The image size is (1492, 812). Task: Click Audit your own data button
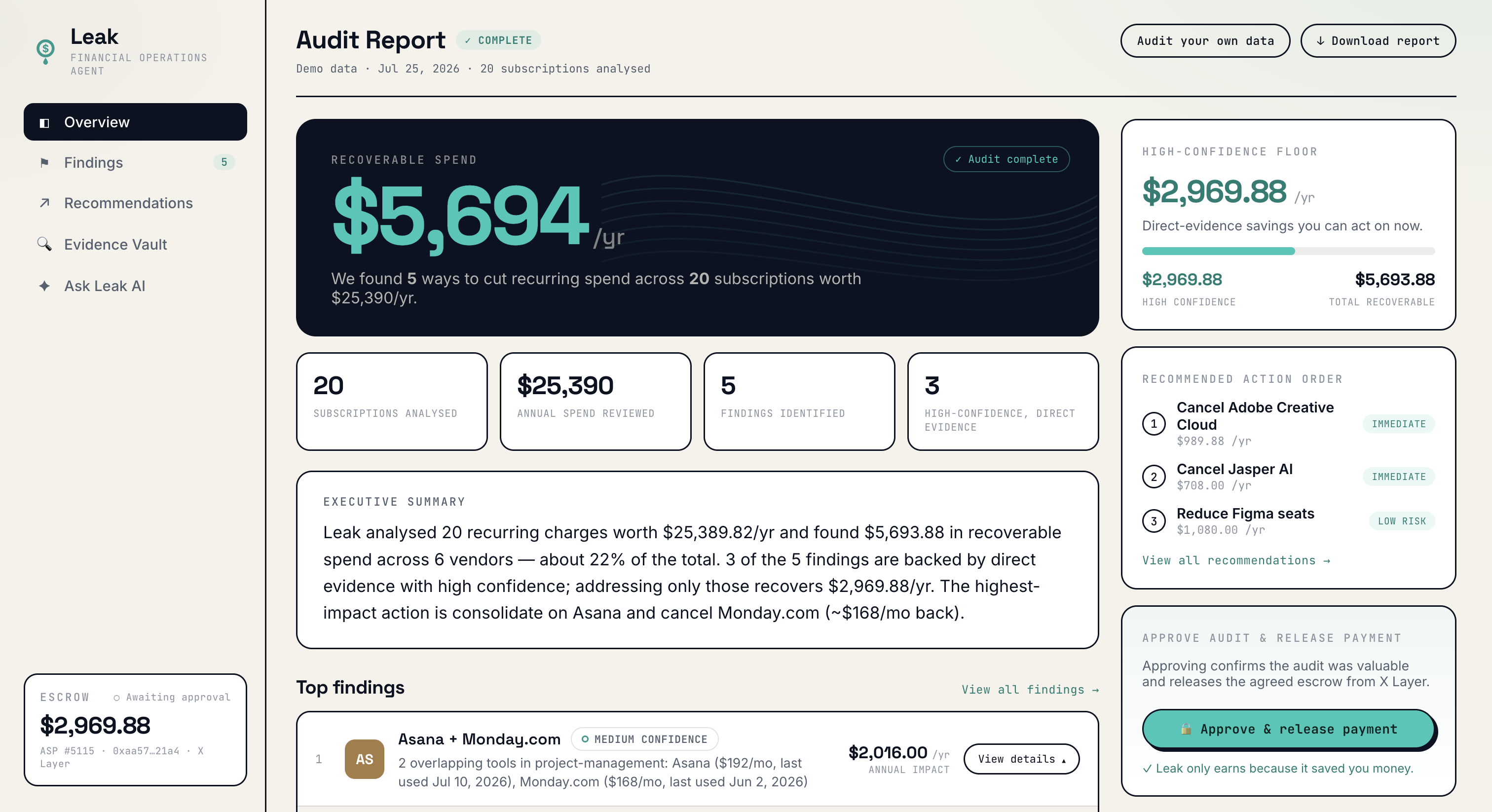(x=1205, y=40)
